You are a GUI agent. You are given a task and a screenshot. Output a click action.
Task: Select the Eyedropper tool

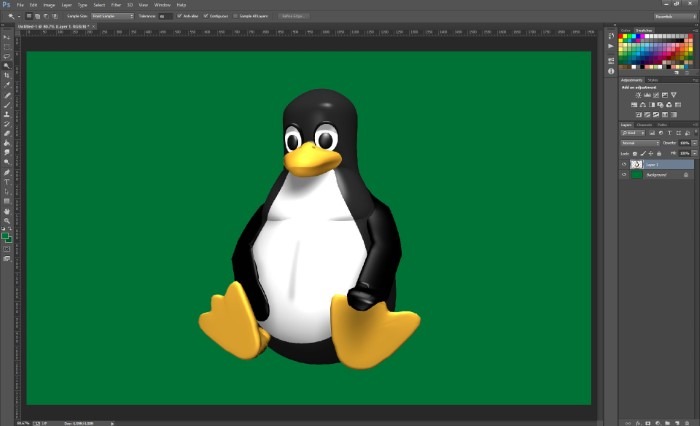click(7, 85)
